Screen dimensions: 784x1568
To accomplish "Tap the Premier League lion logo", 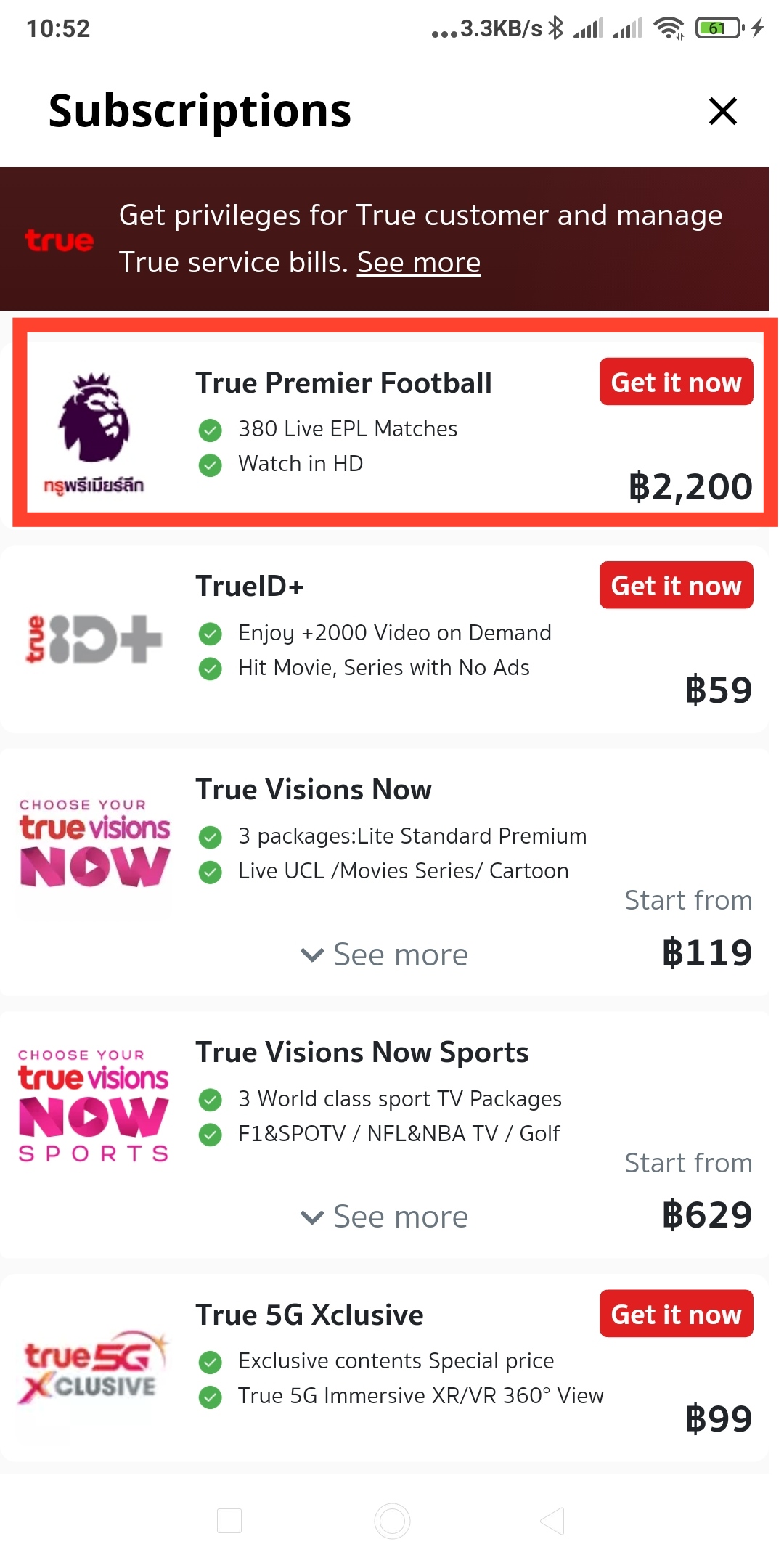I will coord(94,420).
